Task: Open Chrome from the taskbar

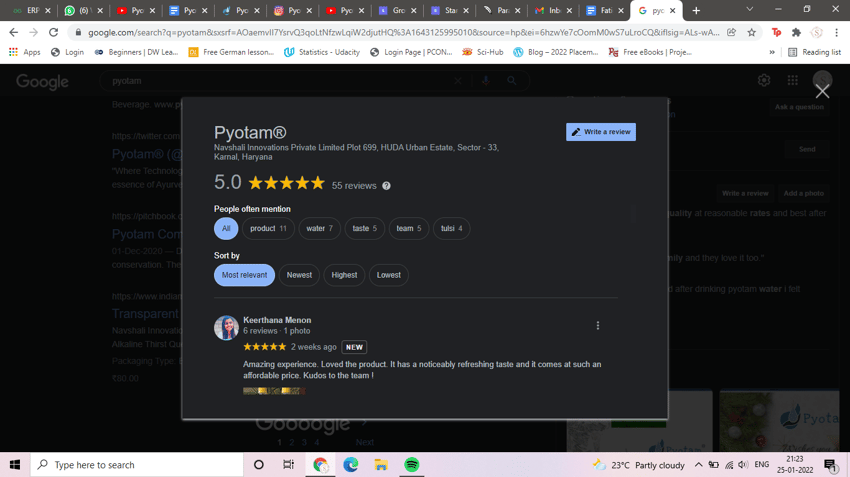Action: click(x=320, y=465)
